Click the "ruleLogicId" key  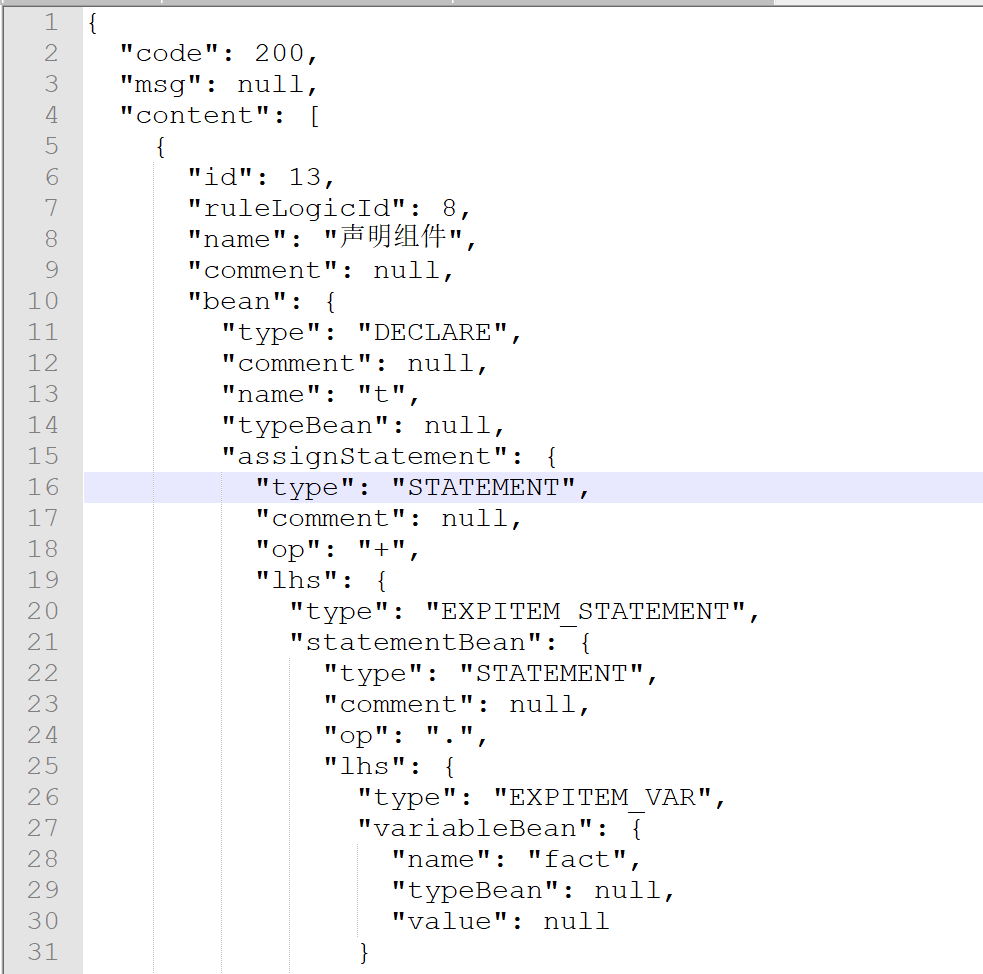(x=296, y=208)
